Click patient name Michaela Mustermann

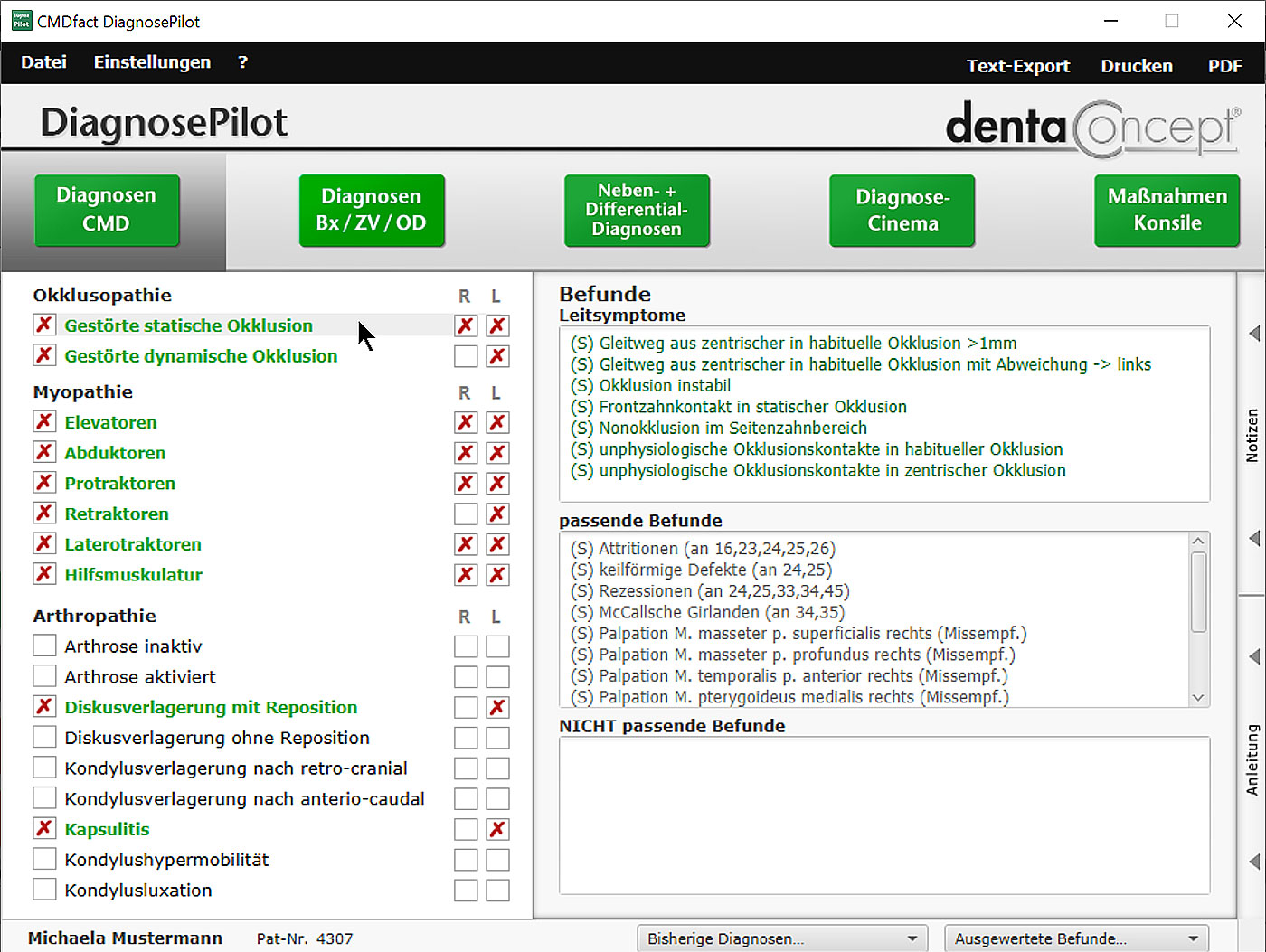pyautogui.click(x=125, y=938)
